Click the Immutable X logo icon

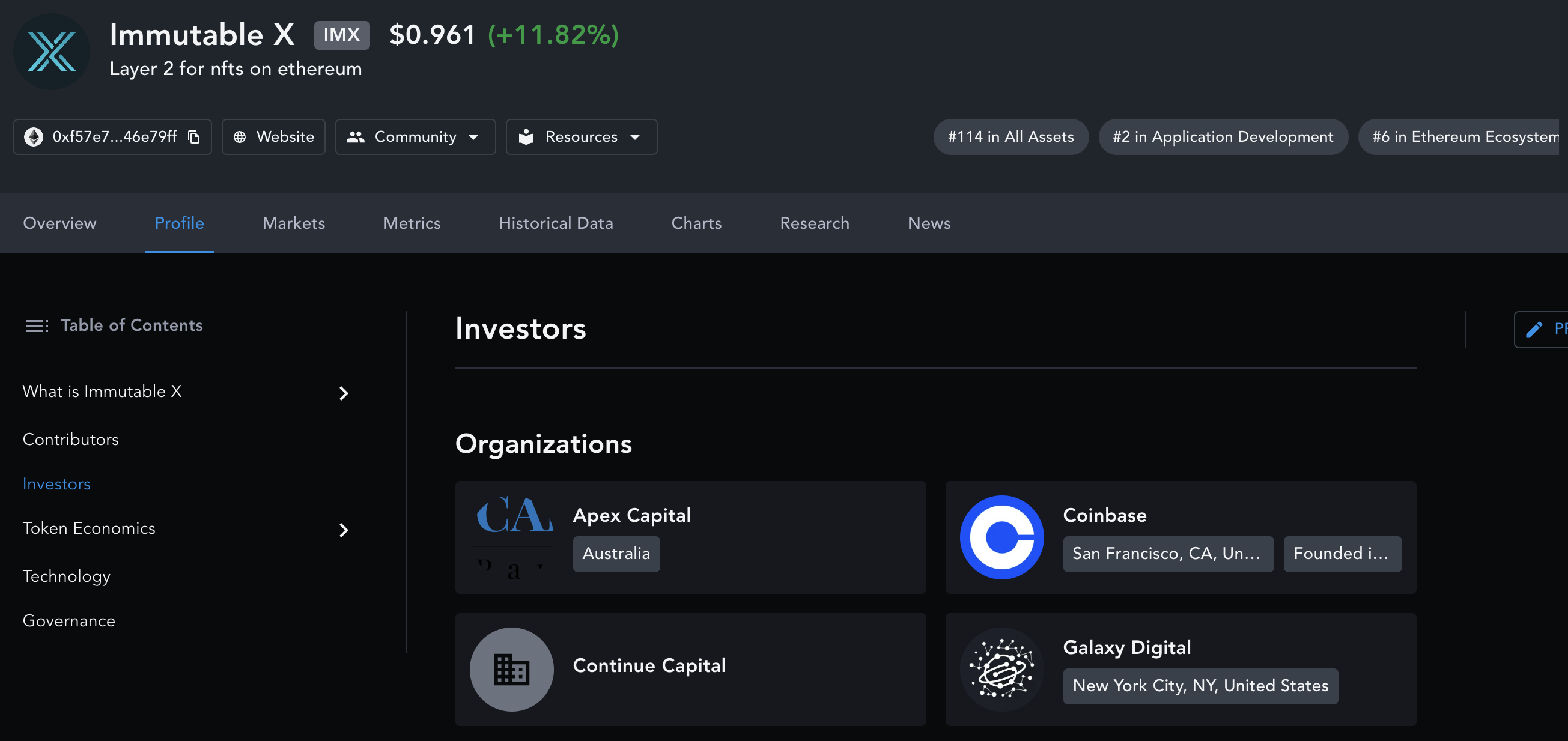click(52, 52)
